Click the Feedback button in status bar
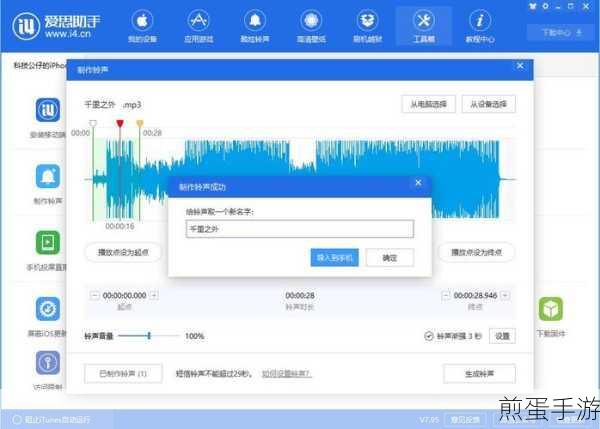The width and height of the screenshot is (600, 429). pyautogui.click(x=465, y=419)
